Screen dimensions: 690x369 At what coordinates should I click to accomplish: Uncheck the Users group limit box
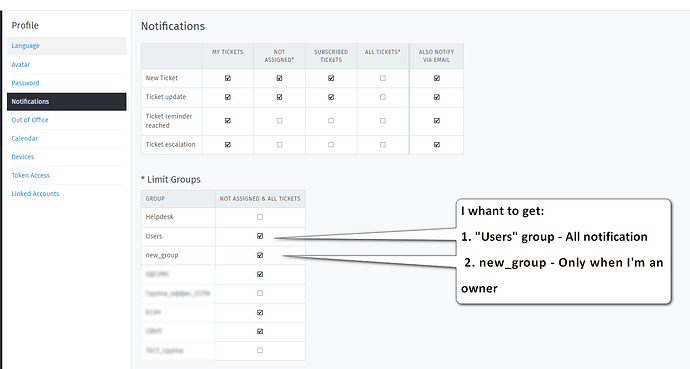260,236
